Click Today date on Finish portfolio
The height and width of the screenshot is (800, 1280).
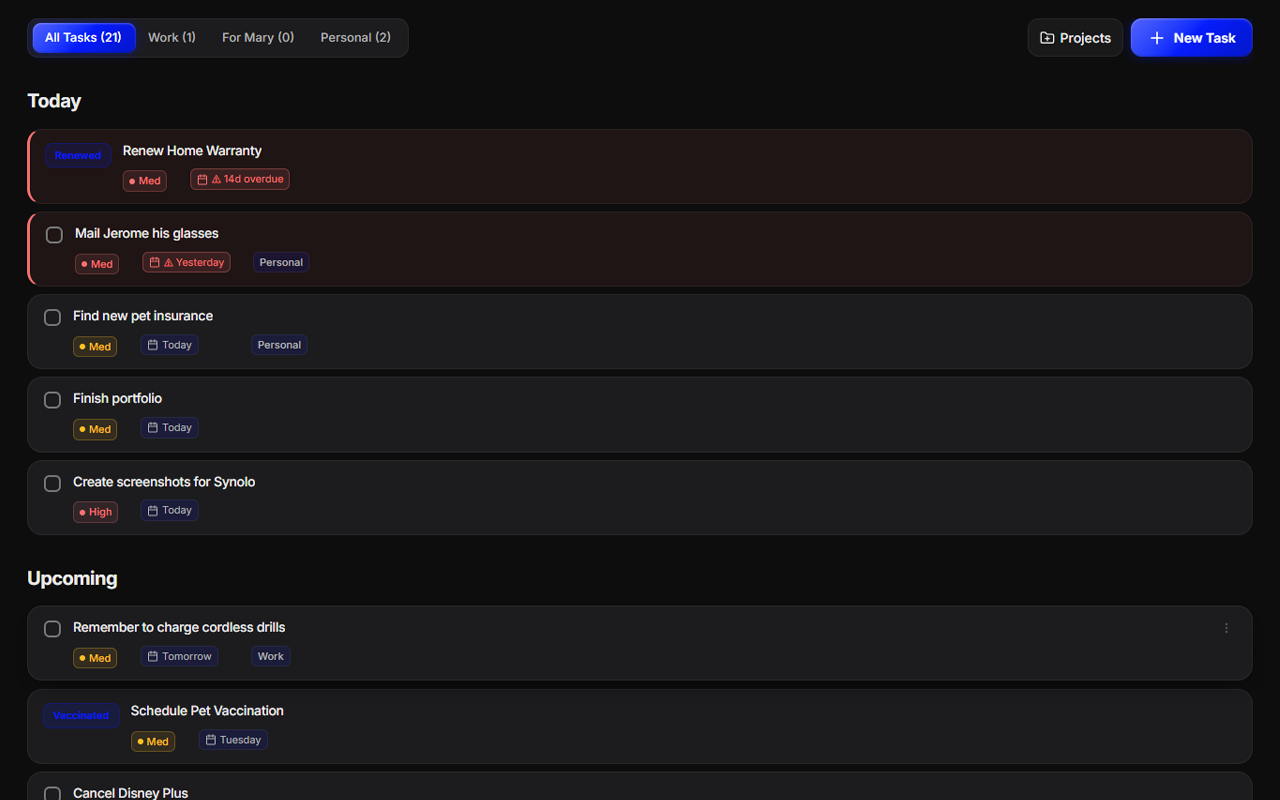[x=169, y=428]
